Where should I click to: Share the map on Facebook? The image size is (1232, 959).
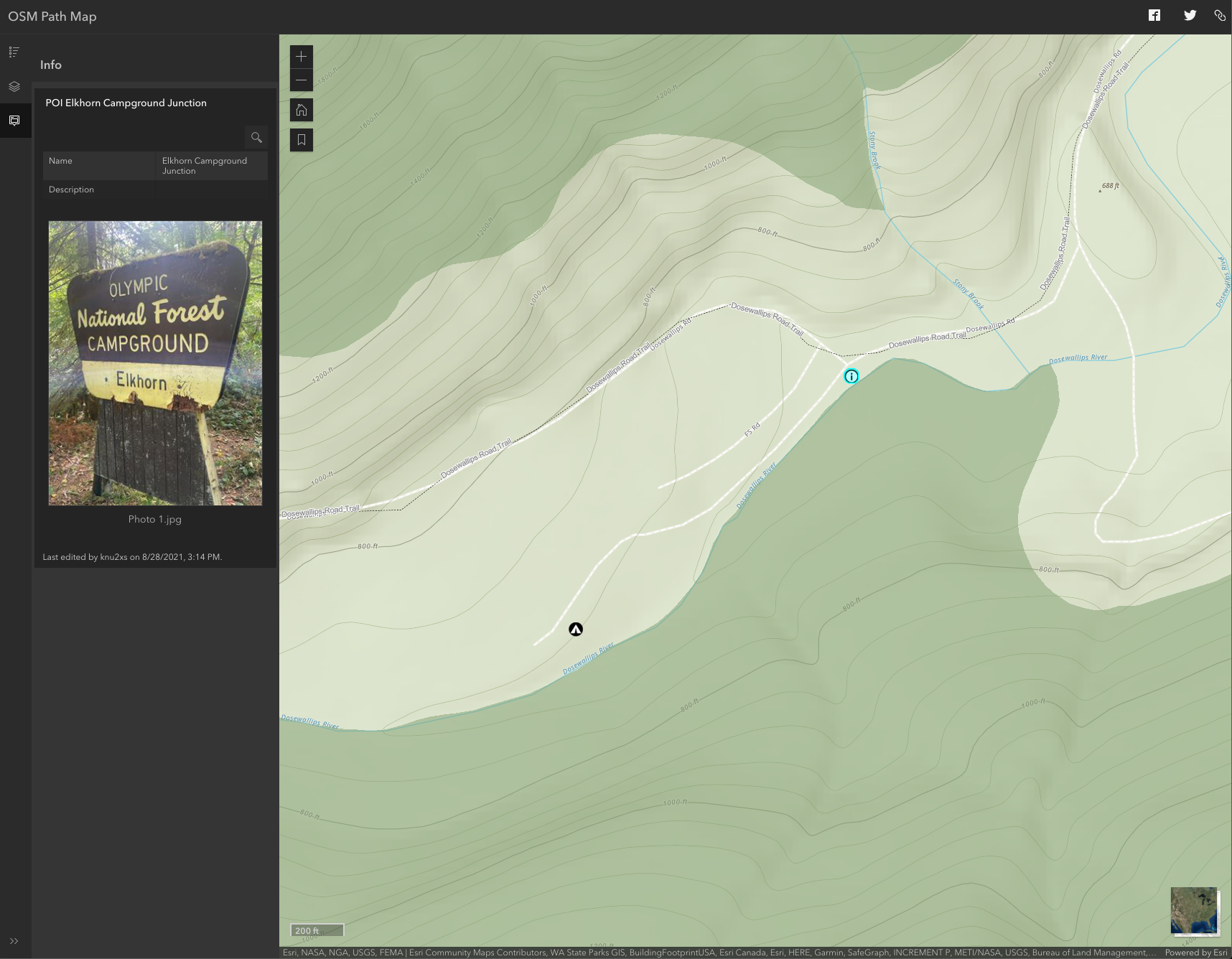1154,16
